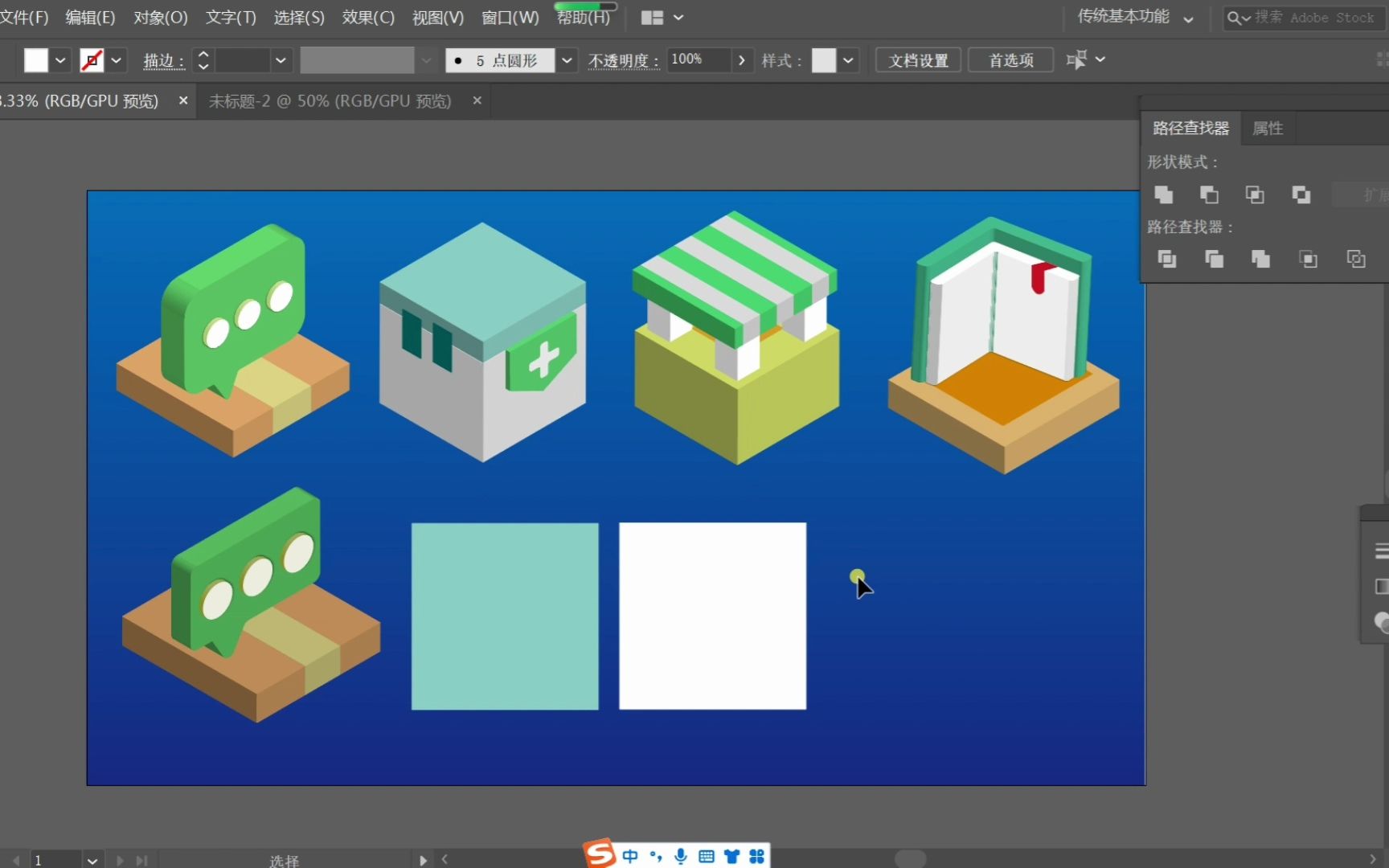Click the Trim pathfinder icon

coord(1214,259)
